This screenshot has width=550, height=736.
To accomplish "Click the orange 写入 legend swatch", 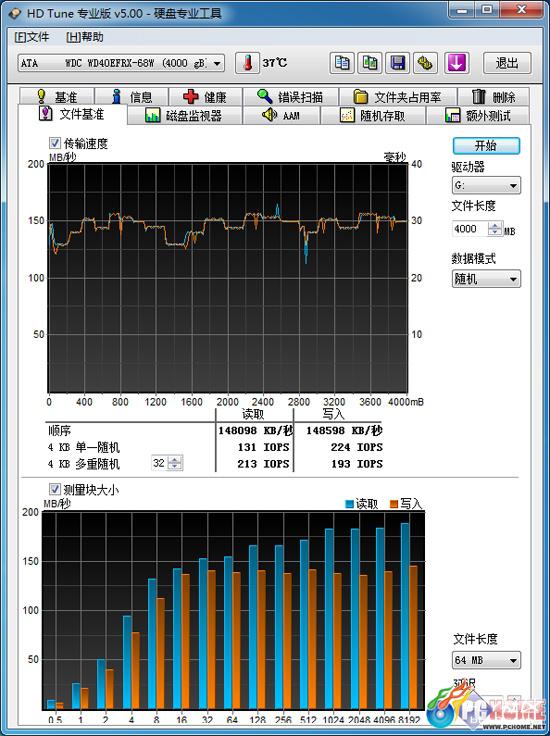I will 394,504.
